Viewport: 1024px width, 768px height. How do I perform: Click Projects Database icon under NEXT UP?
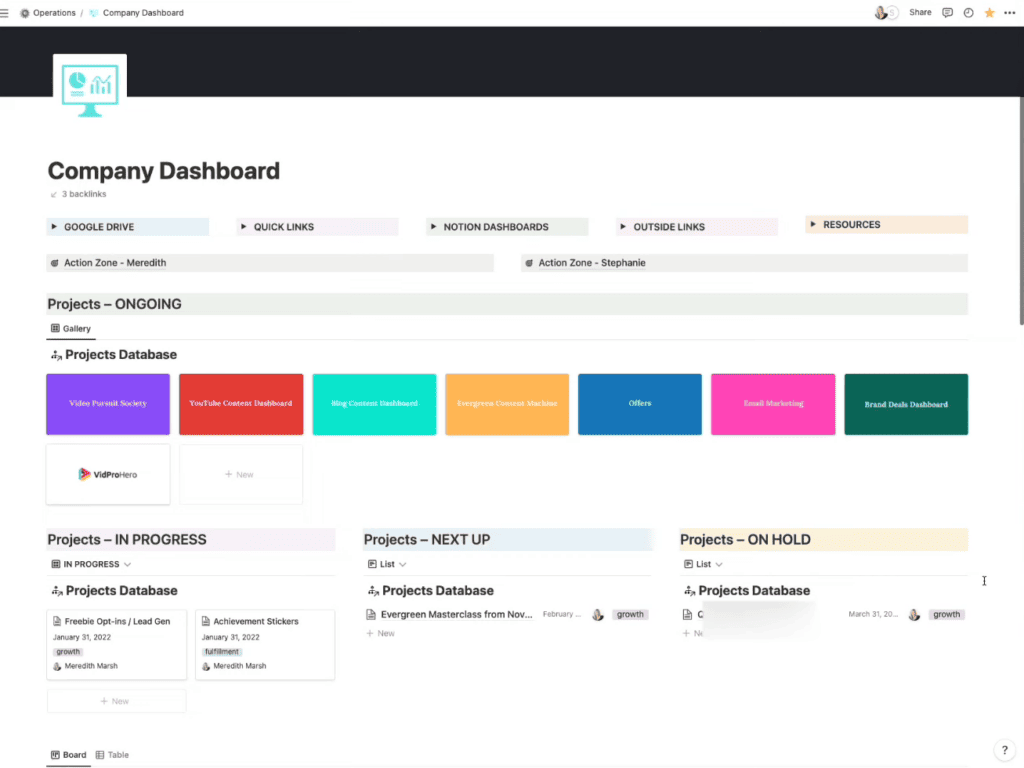point(374,591)
